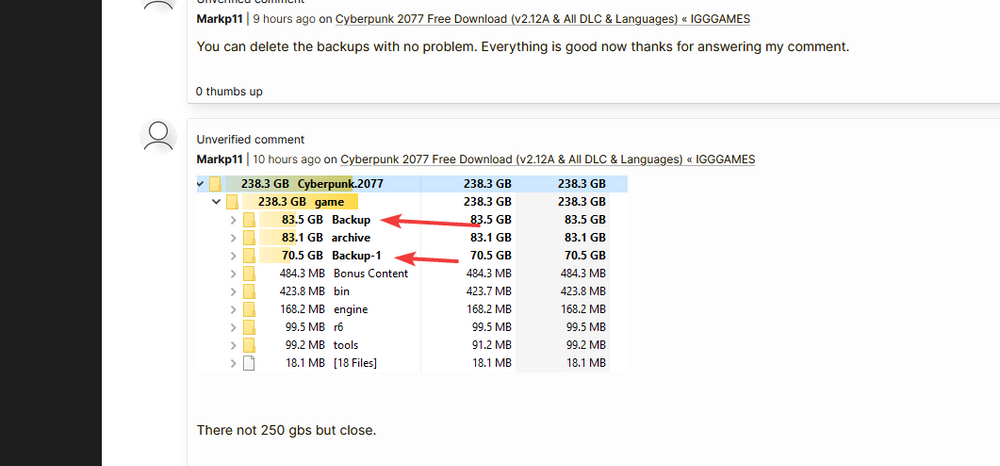Viewport: 1000px width, 466px height.
Task: Expand the tools folder chevron
Action: 233,345
